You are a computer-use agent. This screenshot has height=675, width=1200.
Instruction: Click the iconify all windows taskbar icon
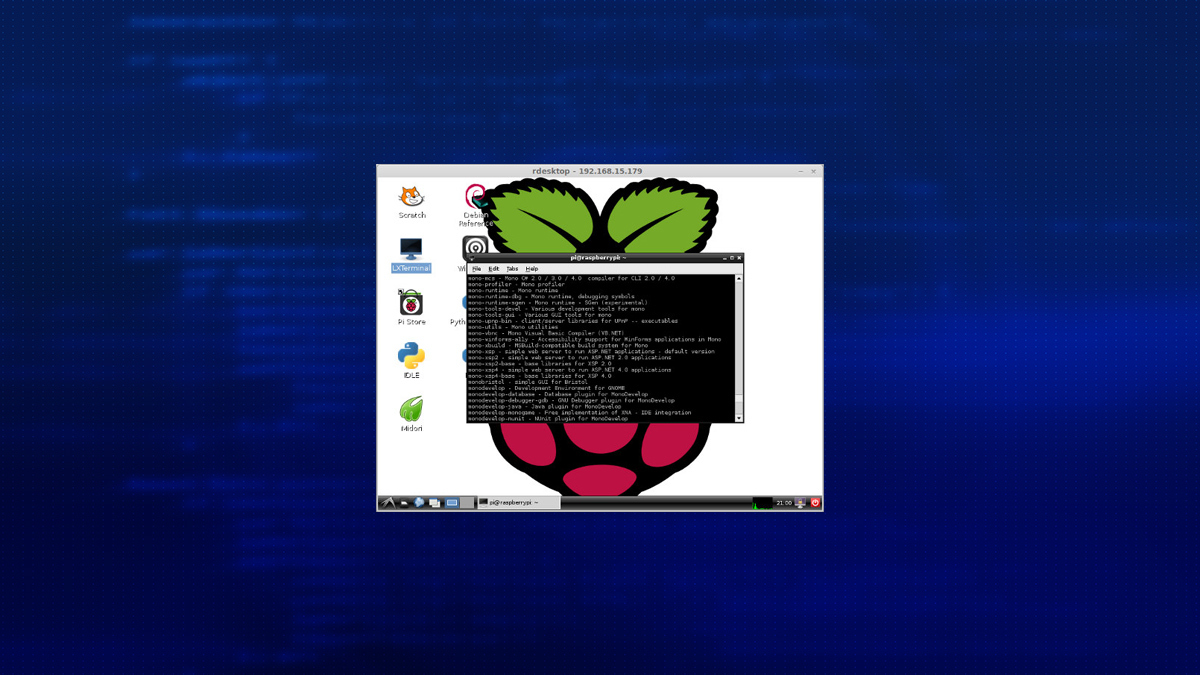[x=435, y=503]
